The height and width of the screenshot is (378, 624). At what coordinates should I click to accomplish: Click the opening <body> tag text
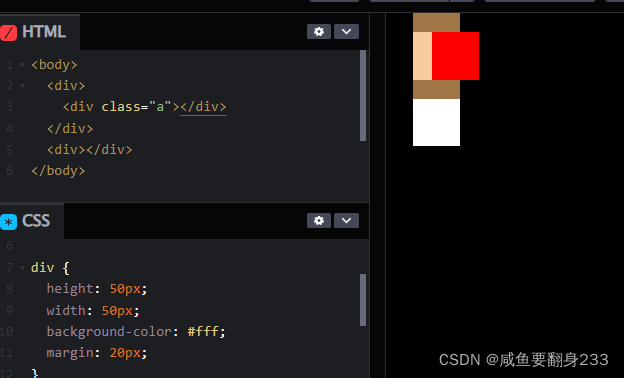tap(54, 64)
